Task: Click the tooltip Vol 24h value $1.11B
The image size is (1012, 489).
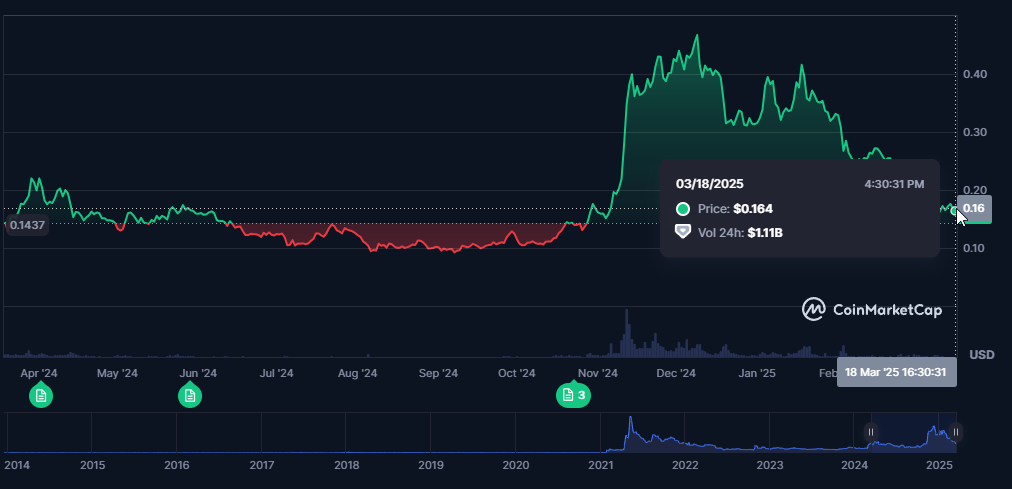Action: tap(765, 233)
